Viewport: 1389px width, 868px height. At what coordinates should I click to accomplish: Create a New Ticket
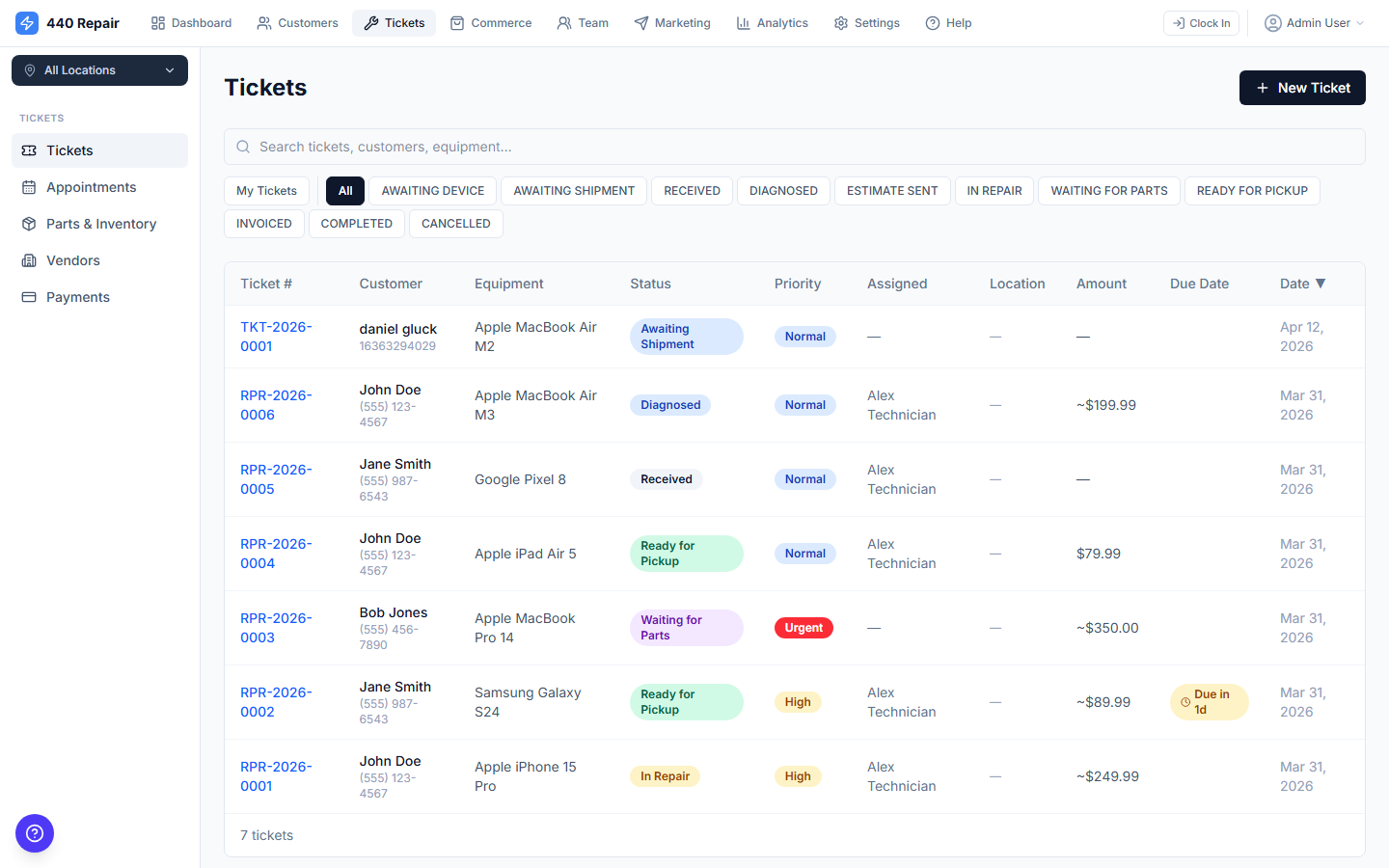[x=1302, y=88]
